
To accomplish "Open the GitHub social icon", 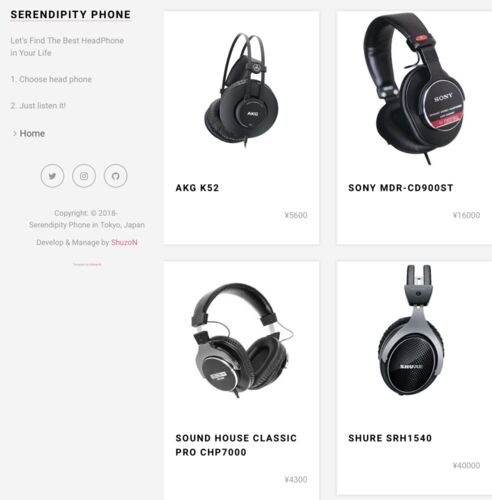I will coord(116,176).
